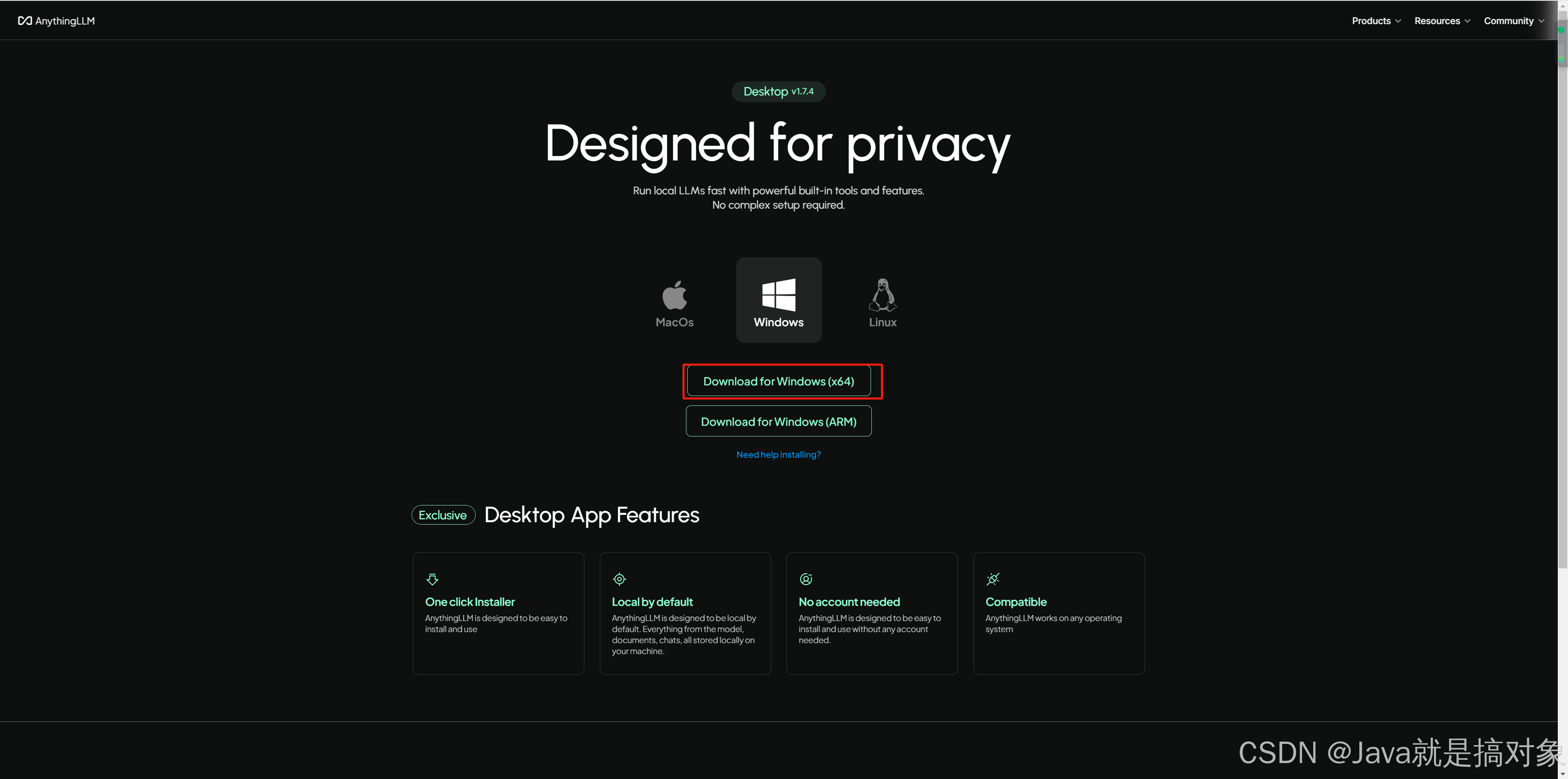The height and width of the screenshot is (779, 1568).
Task: Expand the Resources dropdown menu
Action: [x=1441, y=21]
